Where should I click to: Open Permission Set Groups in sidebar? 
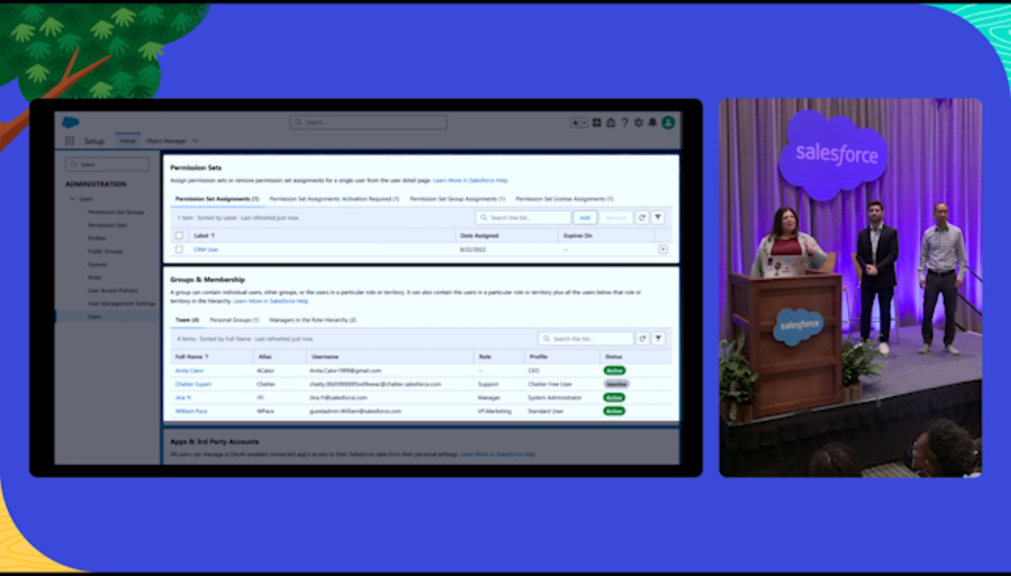tap(116, 212)
